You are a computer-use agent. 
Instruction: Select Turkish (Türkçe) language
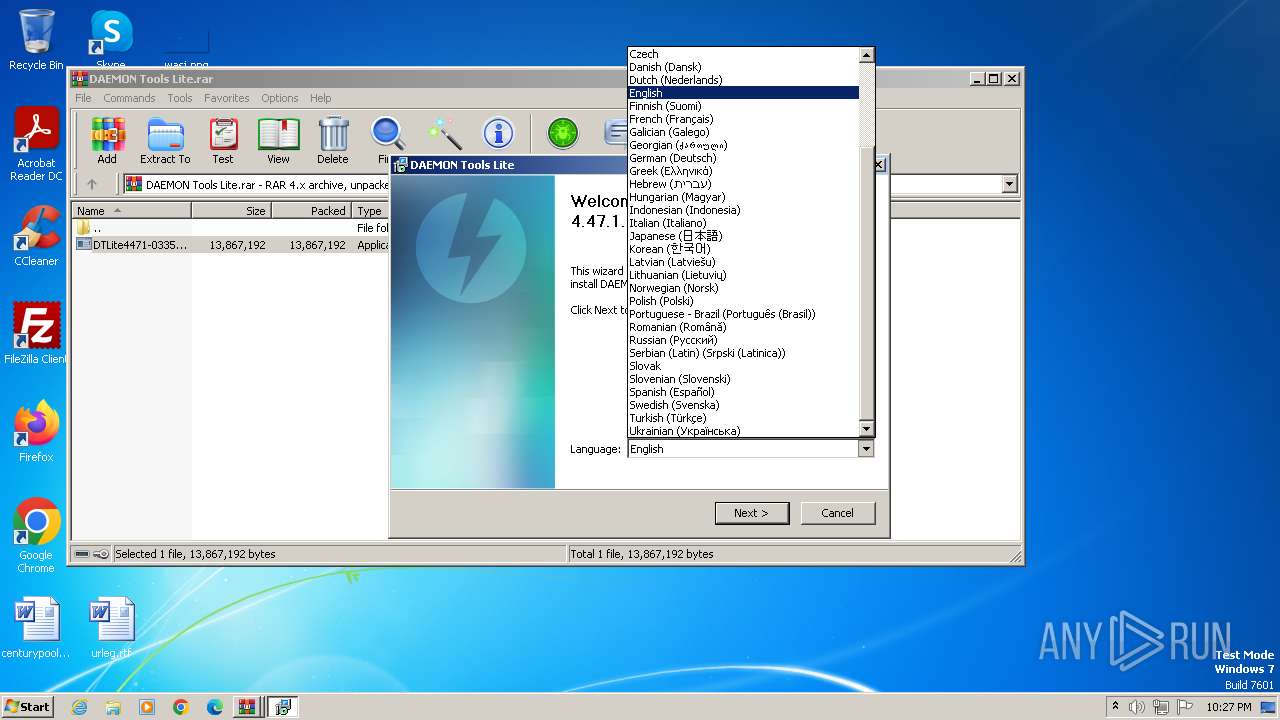coord(743,418)
